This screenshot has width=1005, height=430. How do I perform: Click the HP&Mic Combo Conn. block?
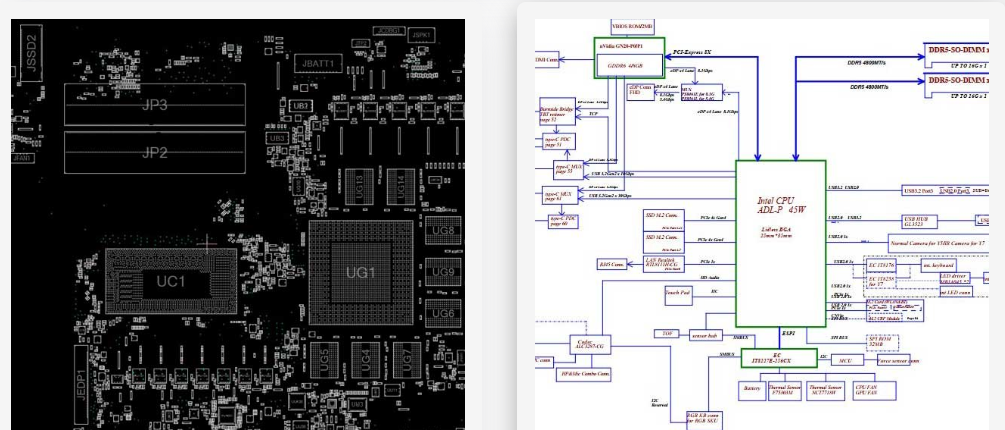pyautogui.click(x=583, y=375)
